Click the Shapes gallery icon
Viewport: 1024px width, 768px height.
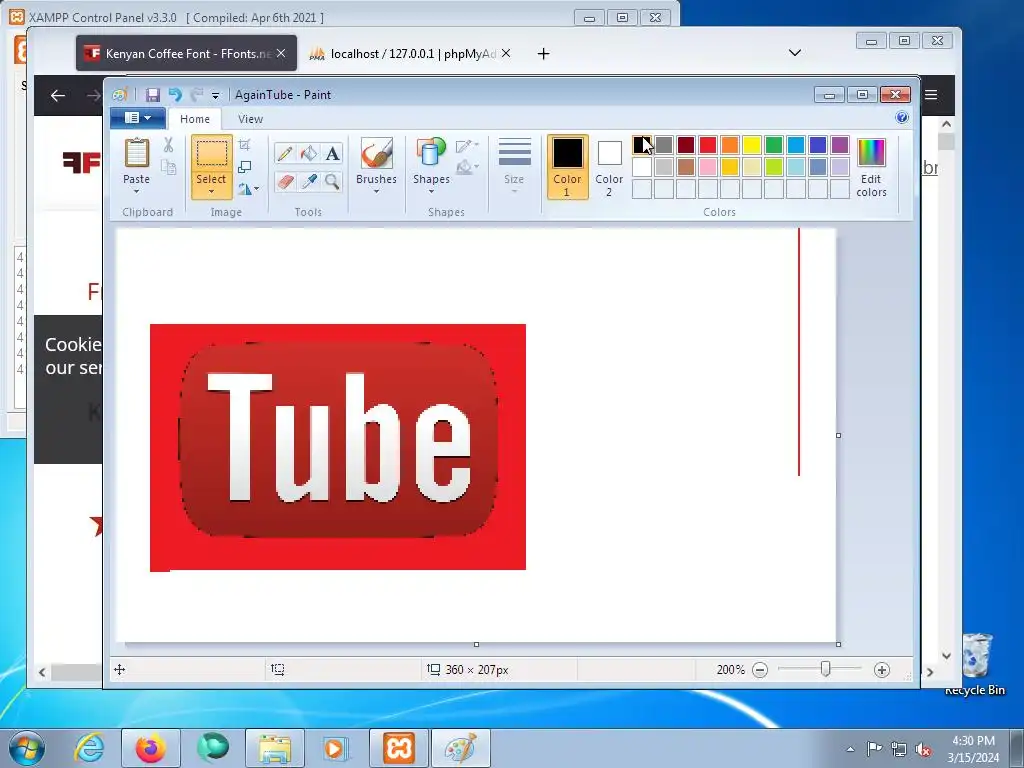point(431,153)
